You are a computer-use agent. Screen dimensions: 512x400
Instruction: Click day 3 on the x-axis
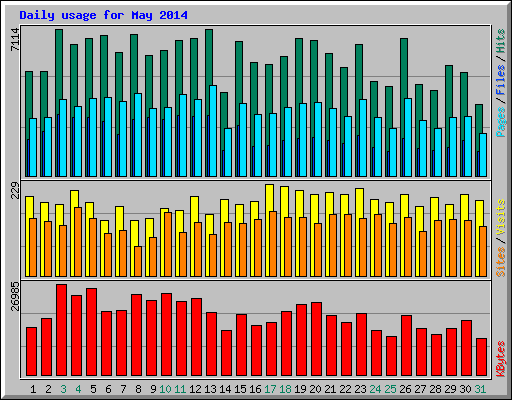pos(63,389)
